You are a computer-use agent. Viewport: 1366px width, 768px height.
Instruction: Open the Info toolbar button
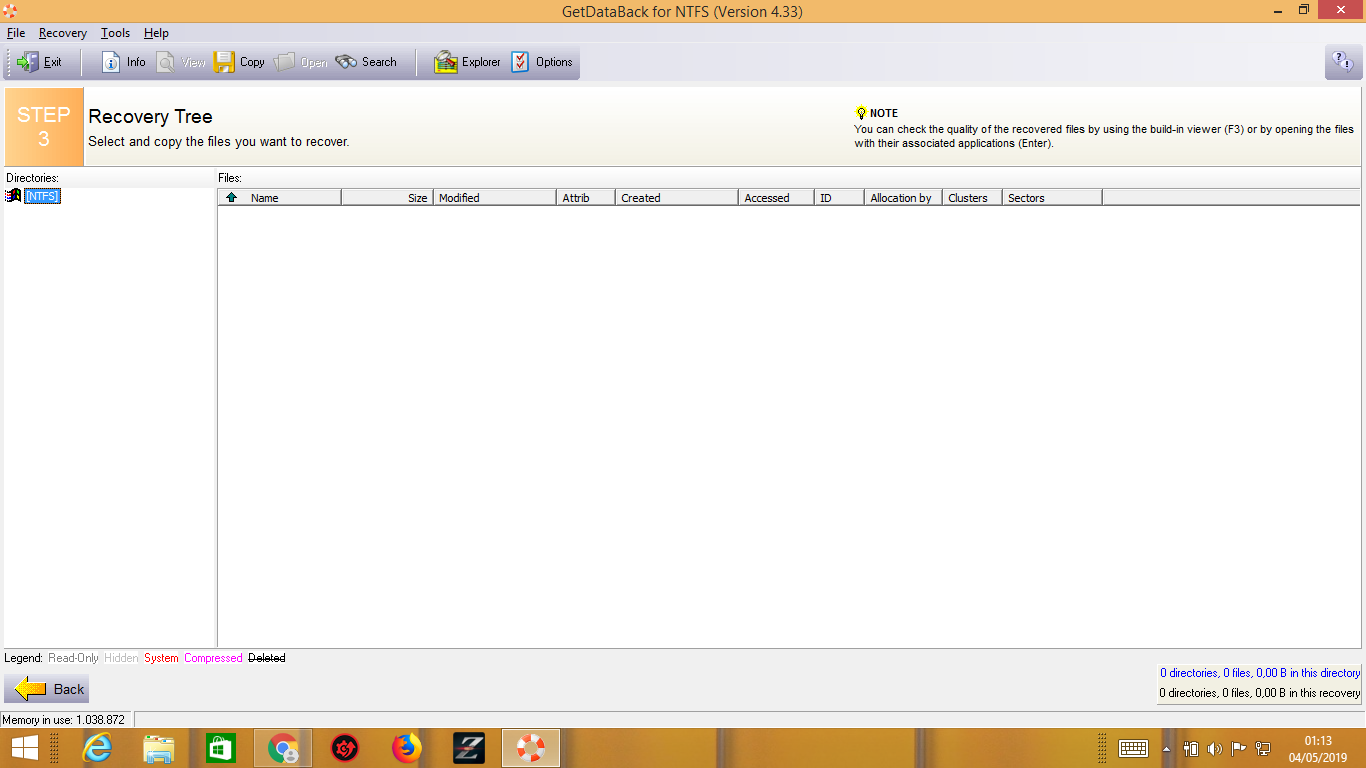click(124, 62)
